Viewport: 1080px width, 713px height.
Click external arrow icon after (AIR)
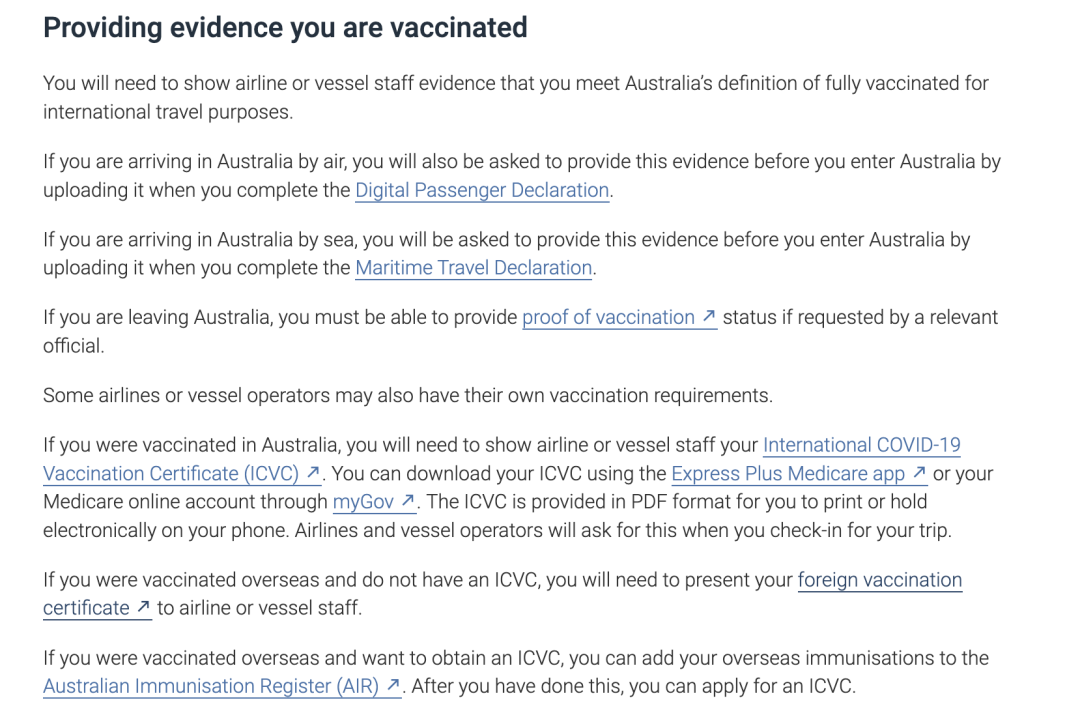pyautogui.click(x=393, y=685)
